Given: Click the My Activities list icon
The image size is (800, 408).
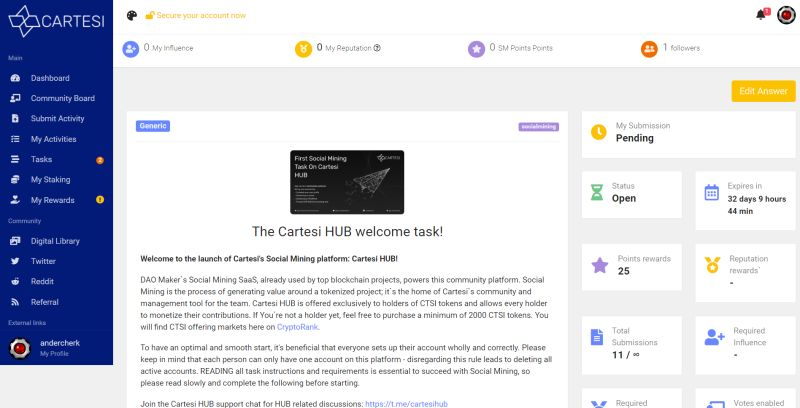Looking at the screenshot, I should pyautogui.click(x=15, y=139).
